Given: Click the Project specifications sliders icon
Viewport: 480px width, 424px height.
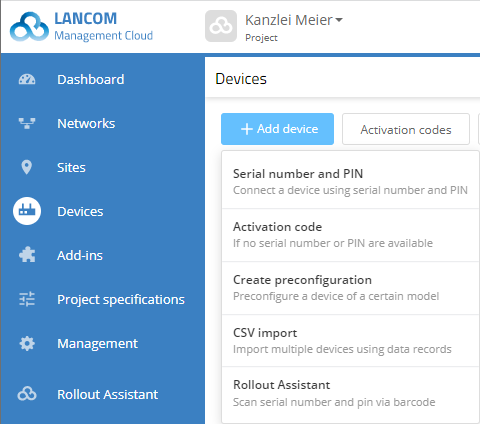Looking at the screenshot, I should 27,299.
